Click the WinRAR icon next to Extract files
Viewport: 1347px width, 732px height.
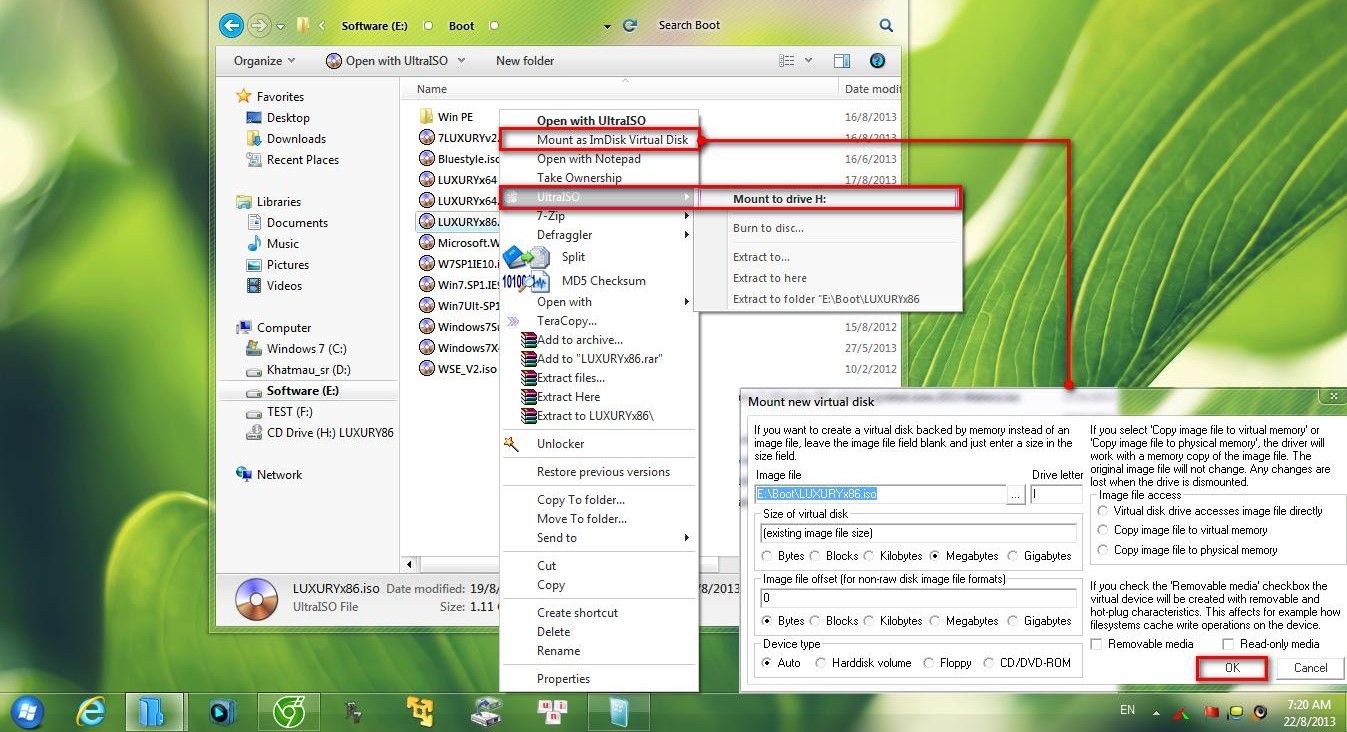[x=529, y=378]
